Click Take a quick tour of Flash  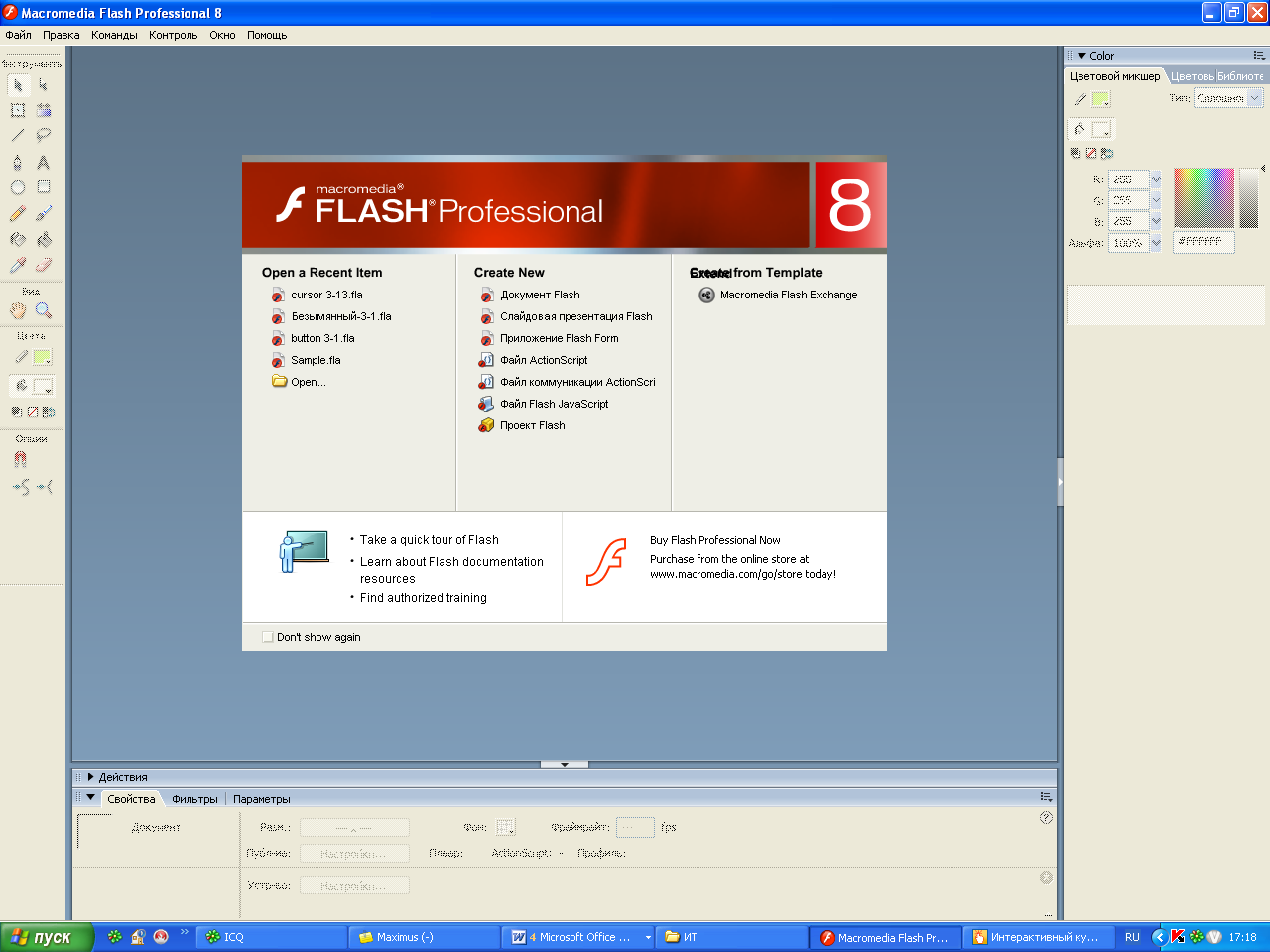pos(430,540)
